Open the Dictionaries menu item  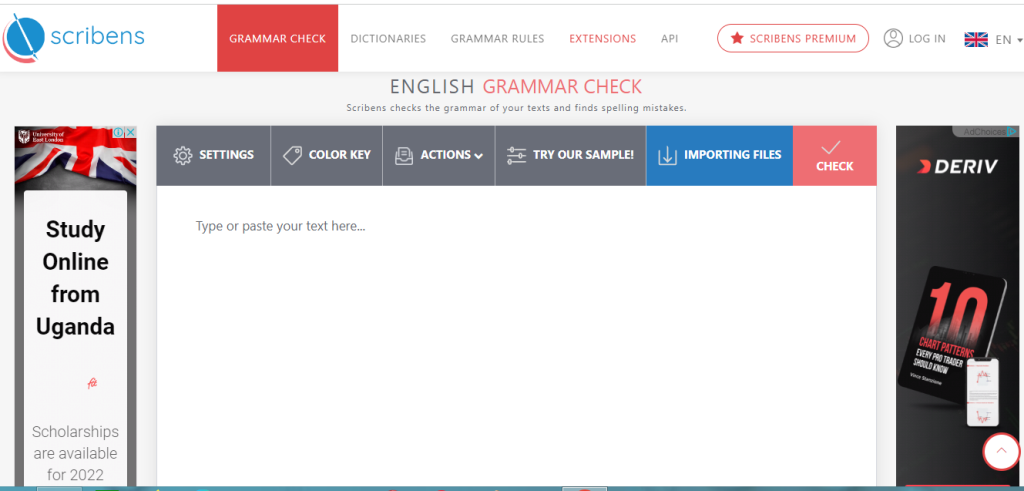coord(388,39)
